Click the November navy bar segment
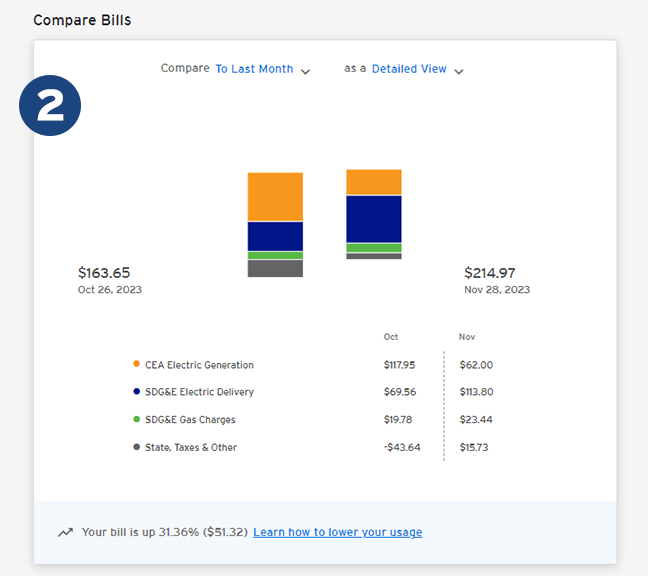Viewport: 648px width, 576px height. click(x=374, y=219)
